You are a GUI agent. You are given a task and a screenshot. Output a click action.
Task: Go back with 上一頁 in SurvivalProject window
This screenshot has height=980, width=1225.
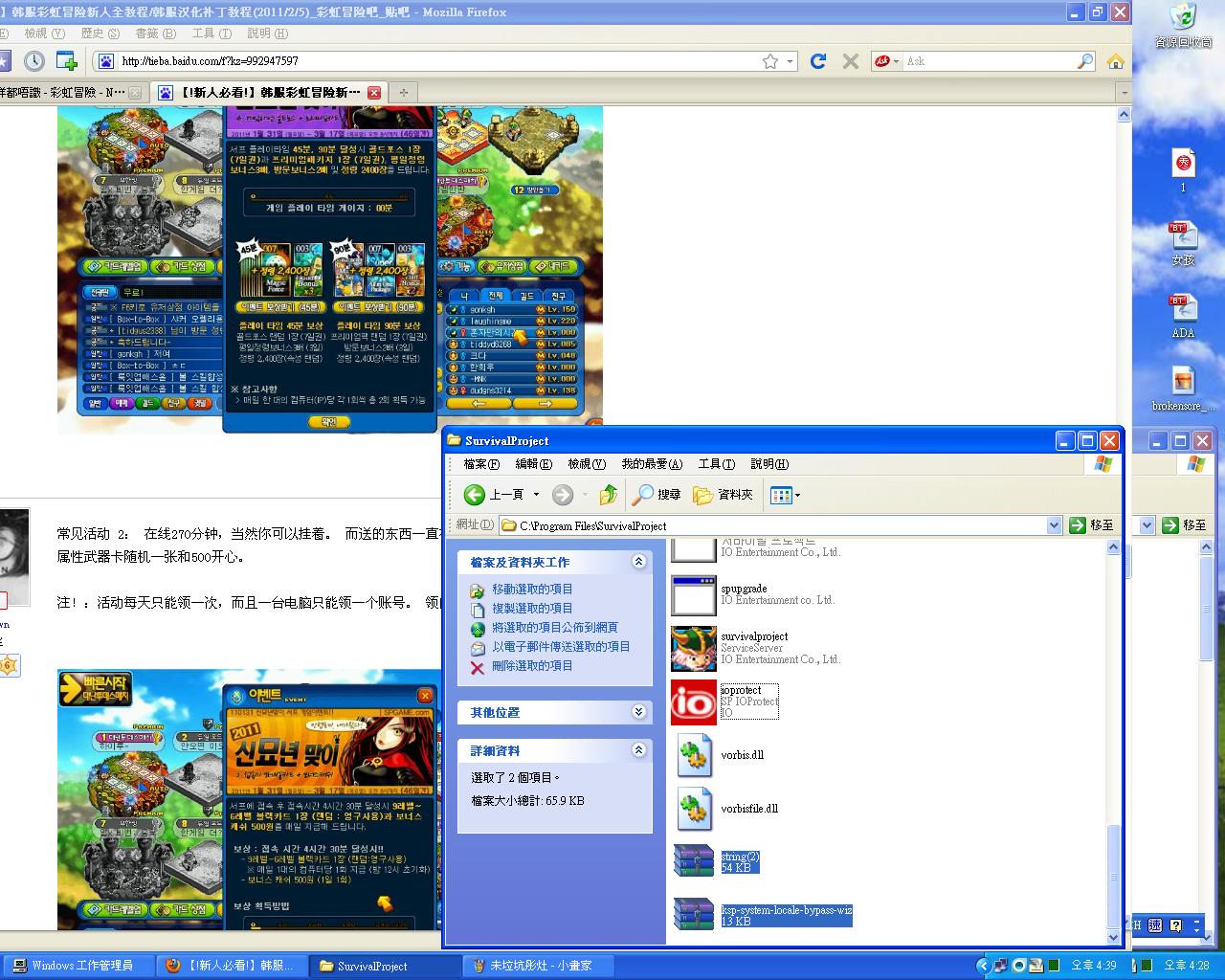click(494, 495)
